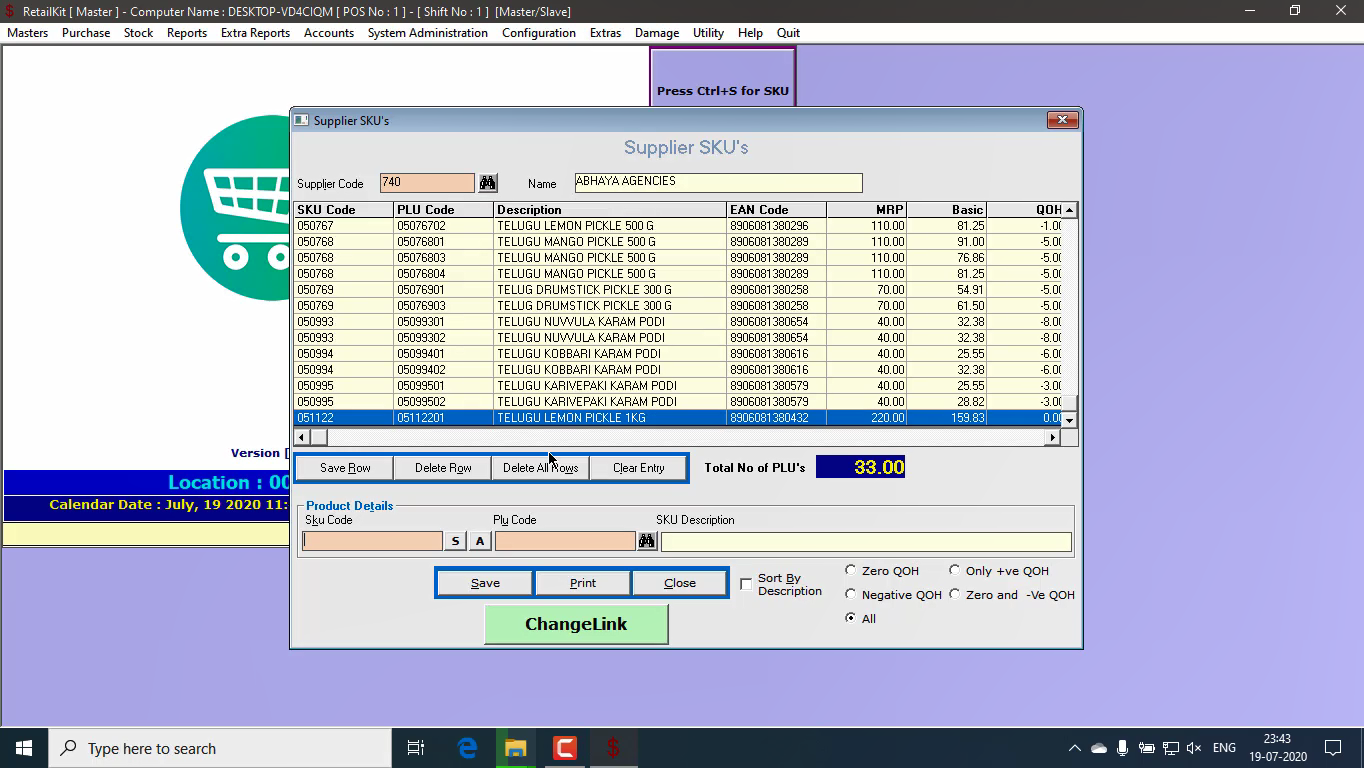Click the Press Ctrl+S for SKU button
This screenshot has width=1364, height=768.
point(723,77)
